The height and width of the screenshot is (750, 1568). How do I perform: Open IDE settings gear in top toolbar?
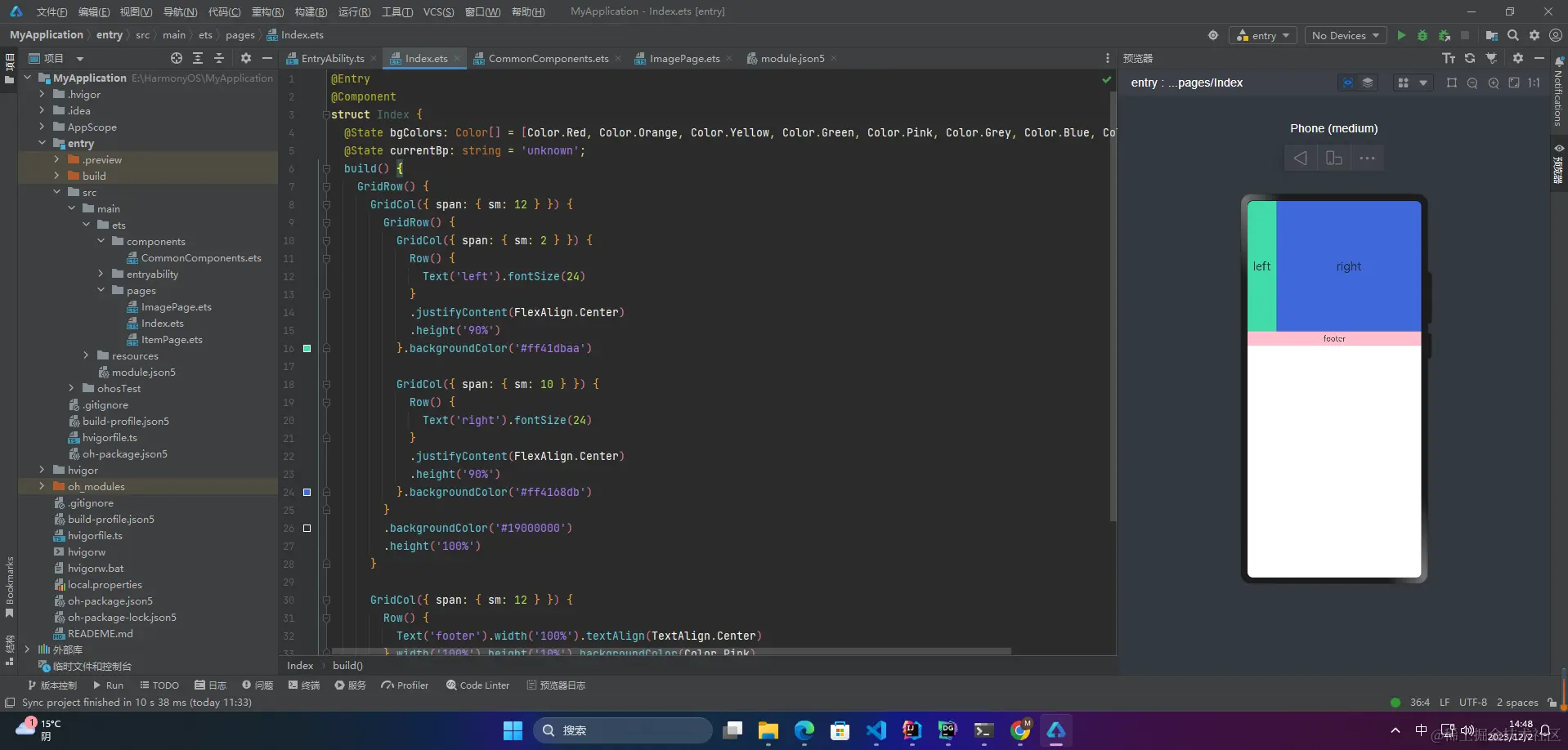coord(1534,35)
